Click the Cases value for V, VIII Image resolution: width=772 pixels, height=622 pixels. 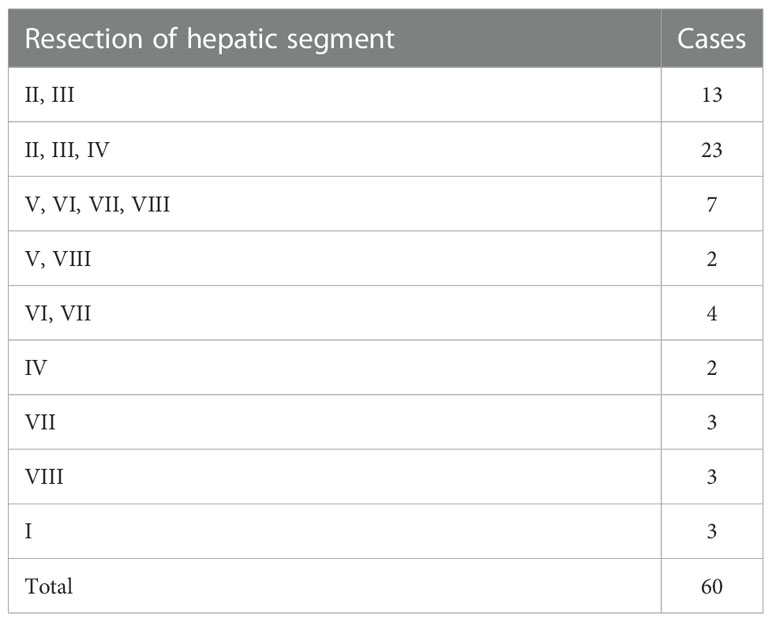click(711, 259)
